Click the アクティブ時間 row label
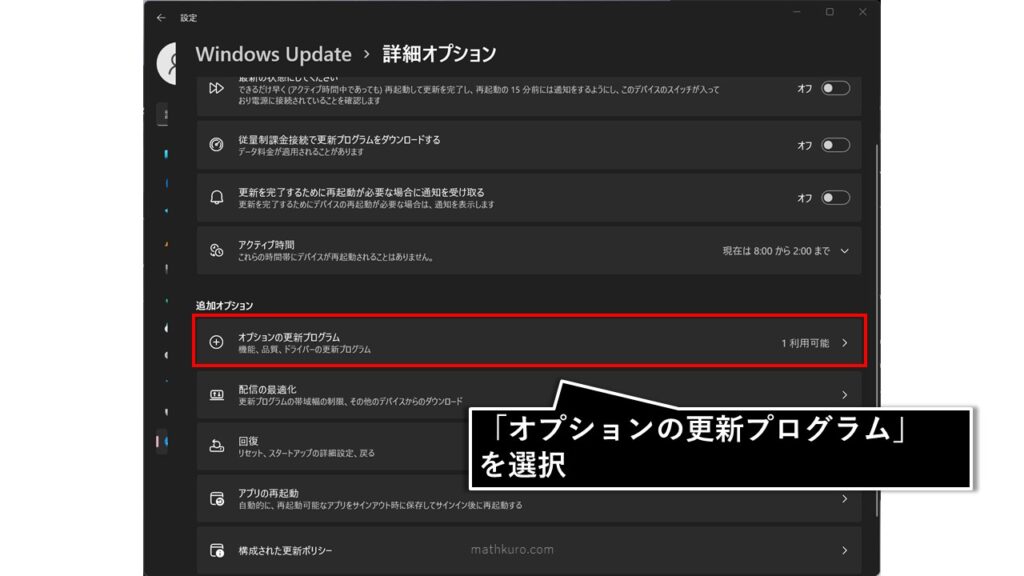The image size is (1024, 576). (266, 245)
